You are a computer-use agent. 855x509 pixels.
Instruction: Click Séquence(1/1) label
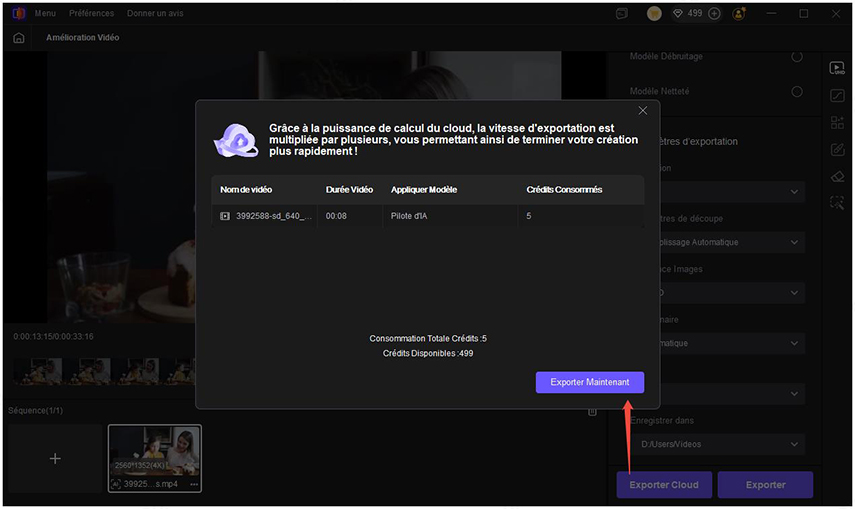pyautogui.click(x=35, y=410)
